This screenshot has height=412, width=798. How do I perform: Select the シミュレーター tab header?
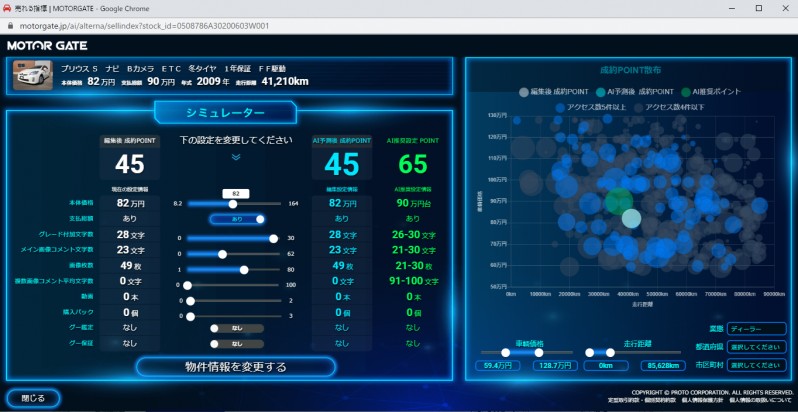pyautogui.click(x=225, y=112)
